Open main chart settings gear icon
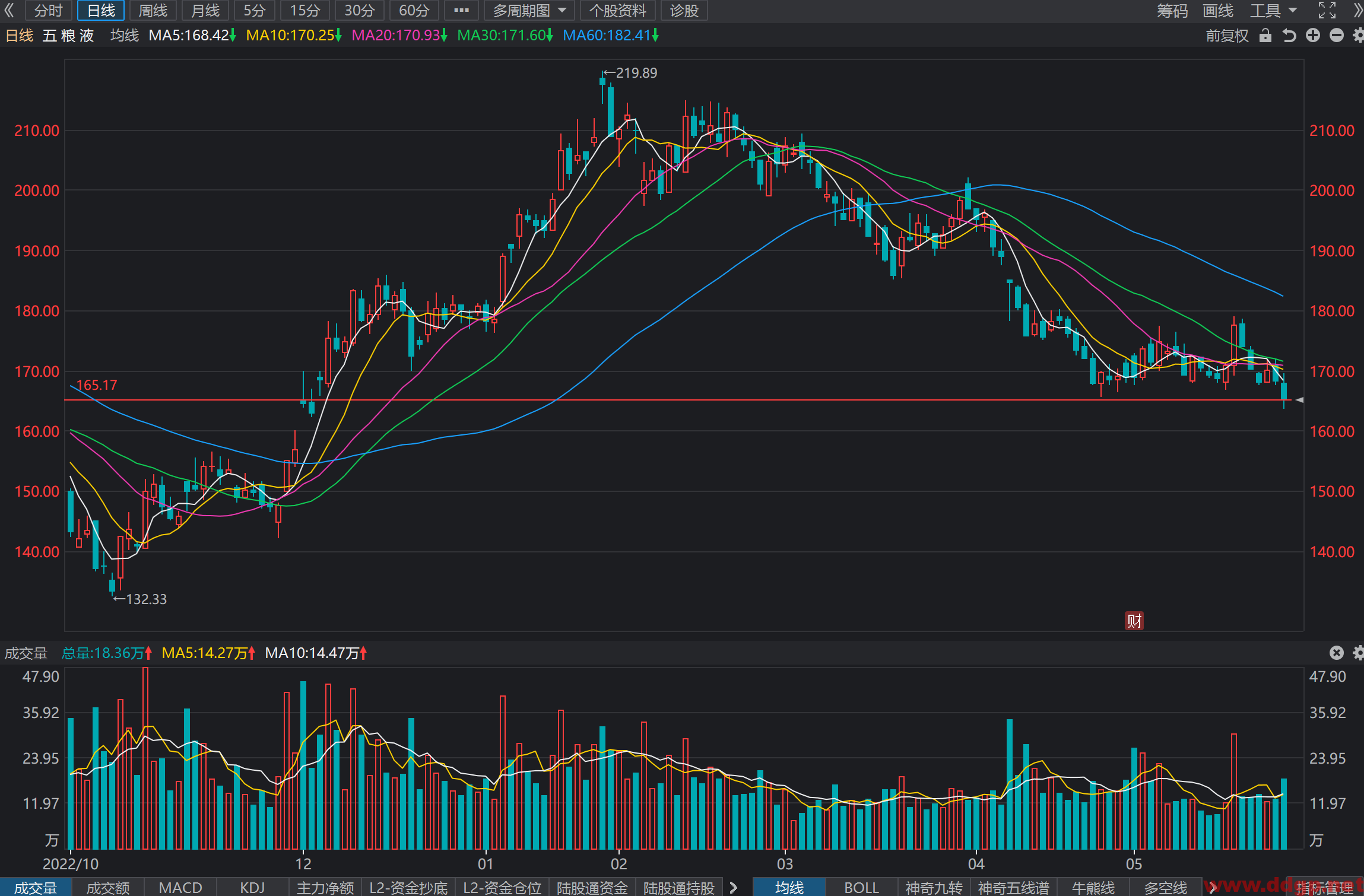This screenshot has width=1364, height=896. coord(1358,36)
